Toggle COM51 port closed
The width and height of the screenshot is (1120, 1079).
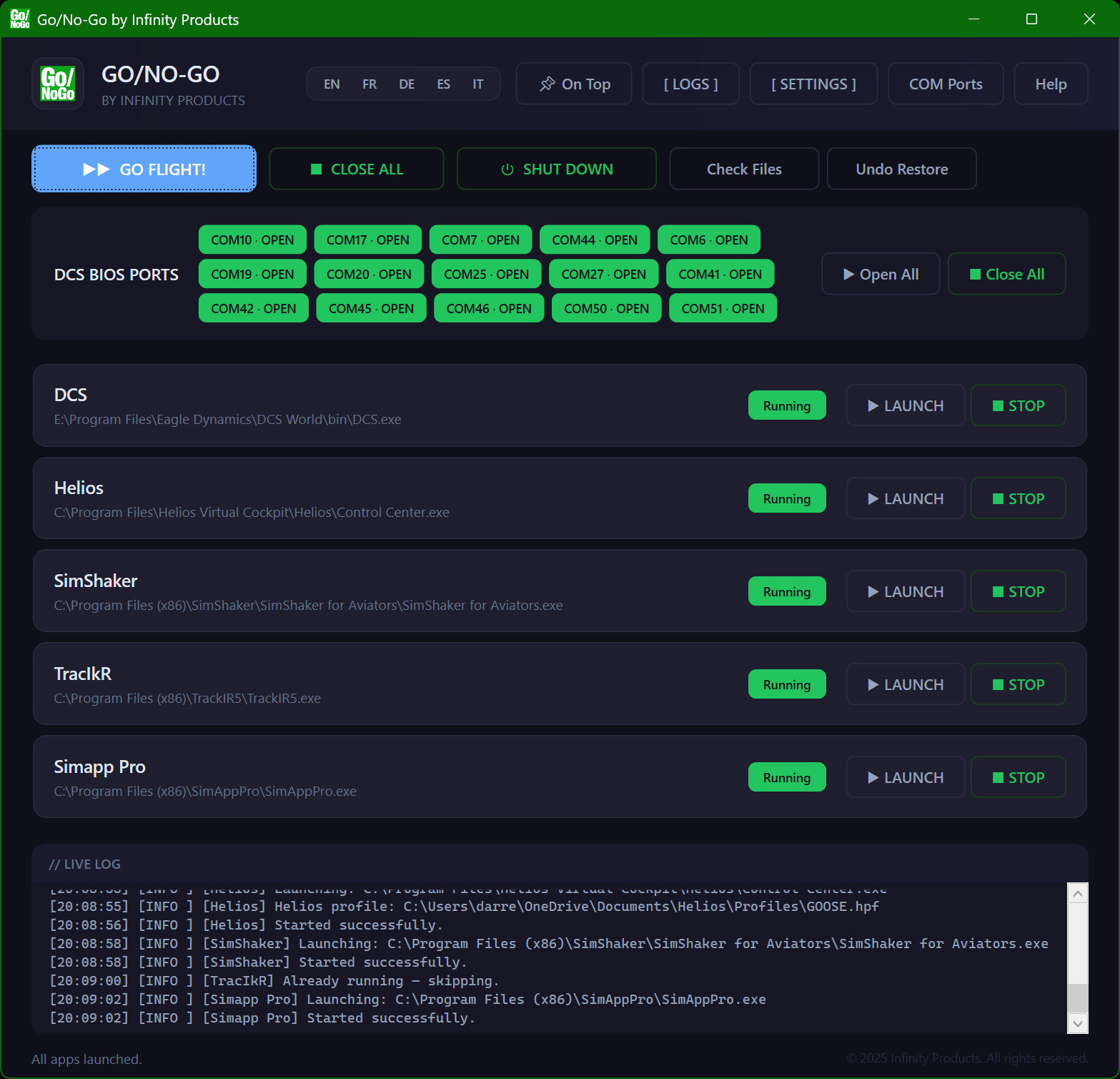(x=722, y=308)
